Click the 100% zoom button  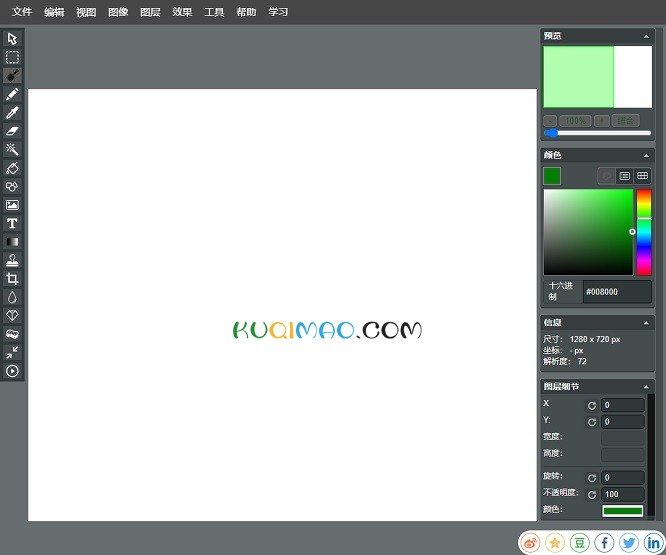click(575, 121)
